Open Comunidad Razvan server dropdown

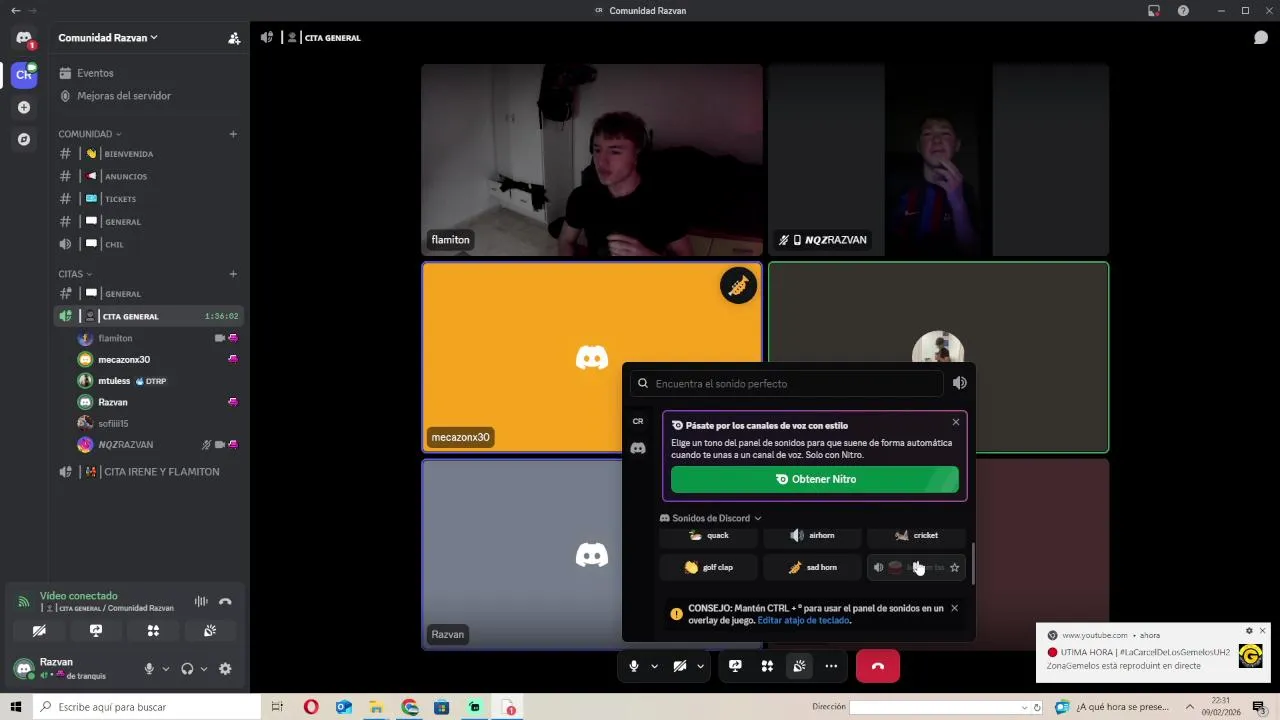(108, 38)
